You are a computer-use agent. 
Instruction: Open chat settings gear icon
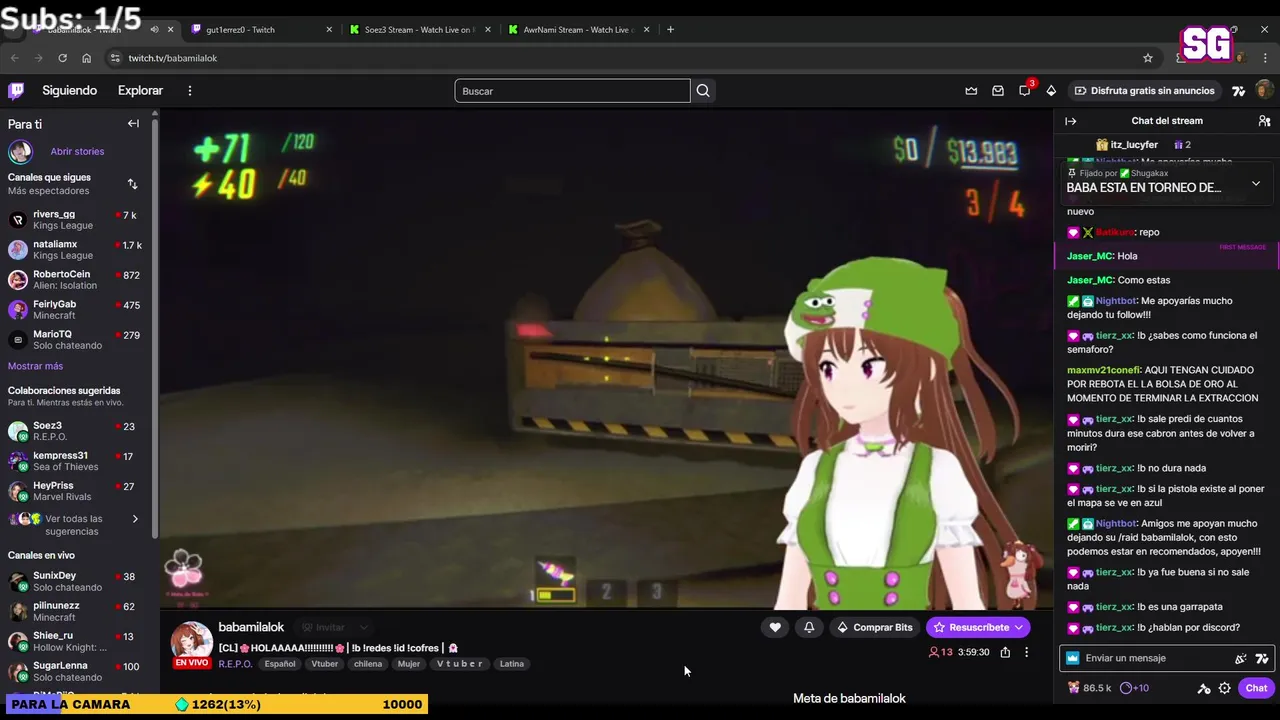[1224, 688]
